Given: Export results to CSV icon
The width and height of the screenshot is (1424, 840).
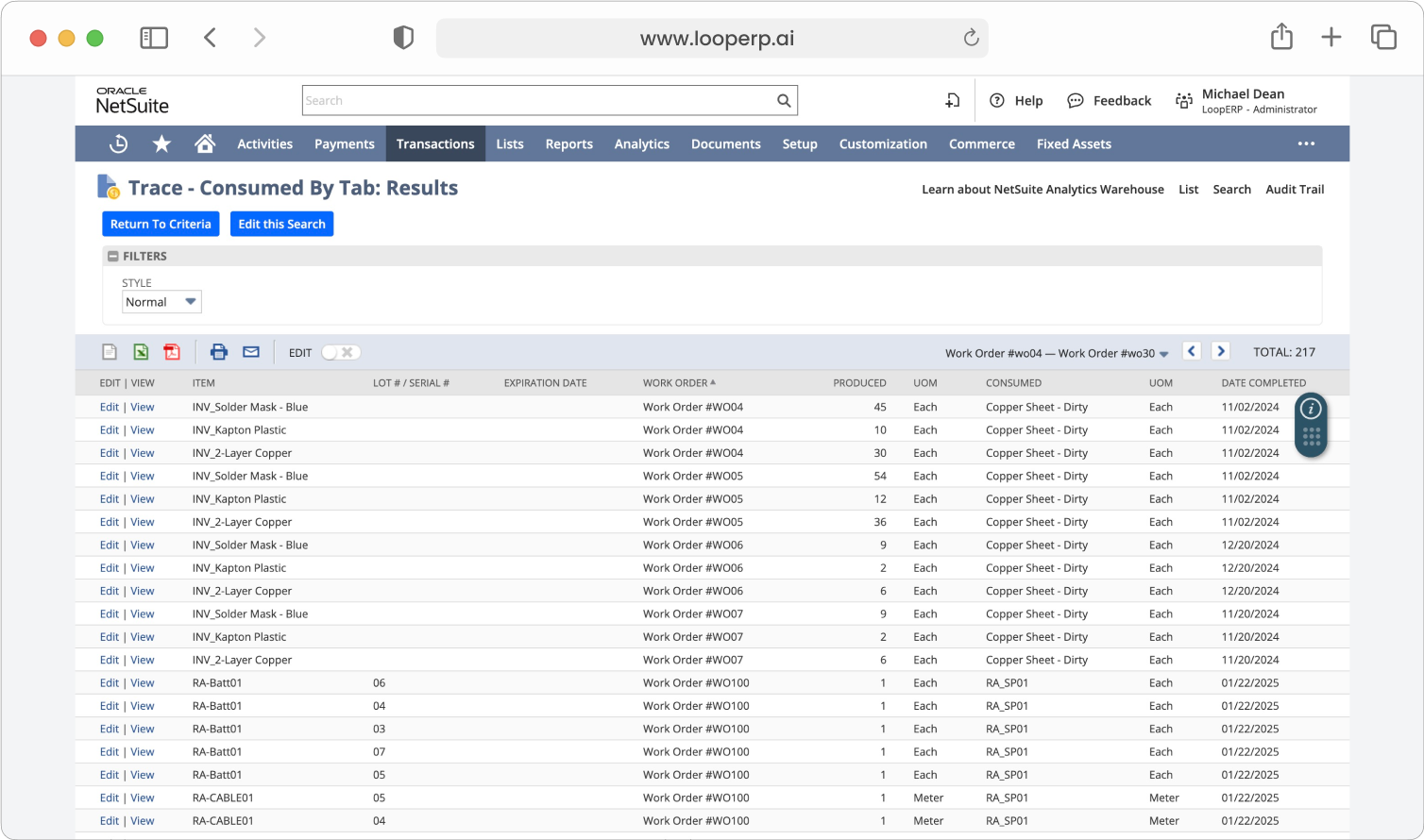Looking at the screenshot, I should [110, 352].
